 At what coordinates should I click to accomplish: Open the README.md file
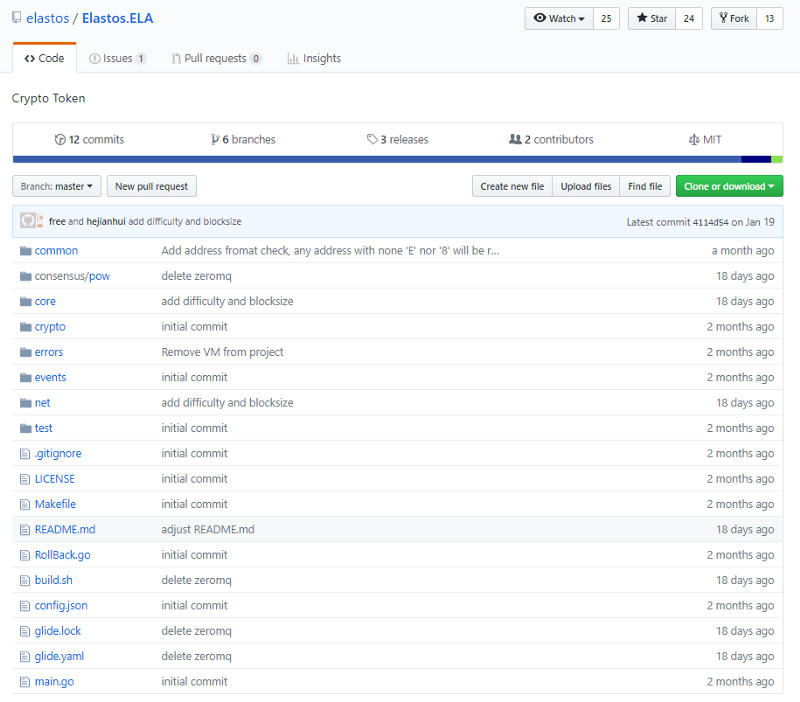click(x=65, y=530)
